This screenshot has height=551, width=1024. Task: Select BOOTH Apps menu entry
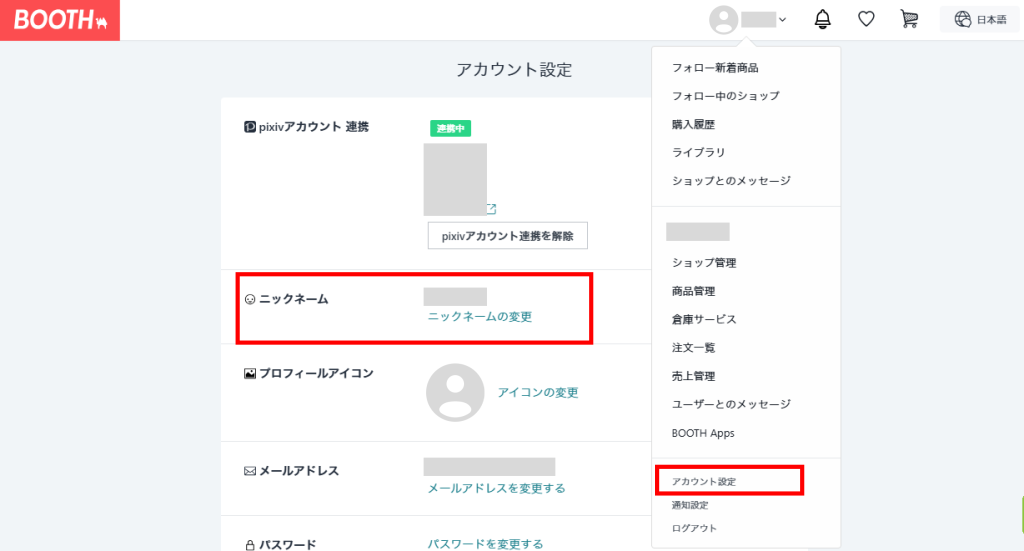703,433
